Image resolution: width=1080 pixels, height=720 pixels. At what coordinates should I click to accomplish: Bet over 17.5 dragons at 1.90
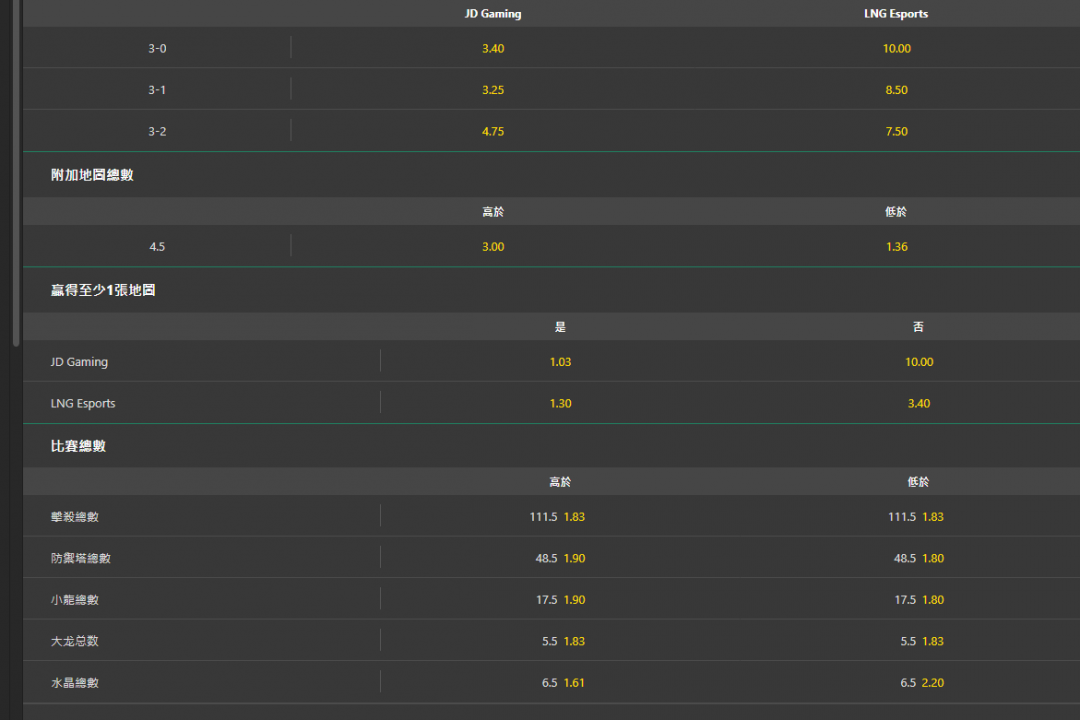click(560, 599)
